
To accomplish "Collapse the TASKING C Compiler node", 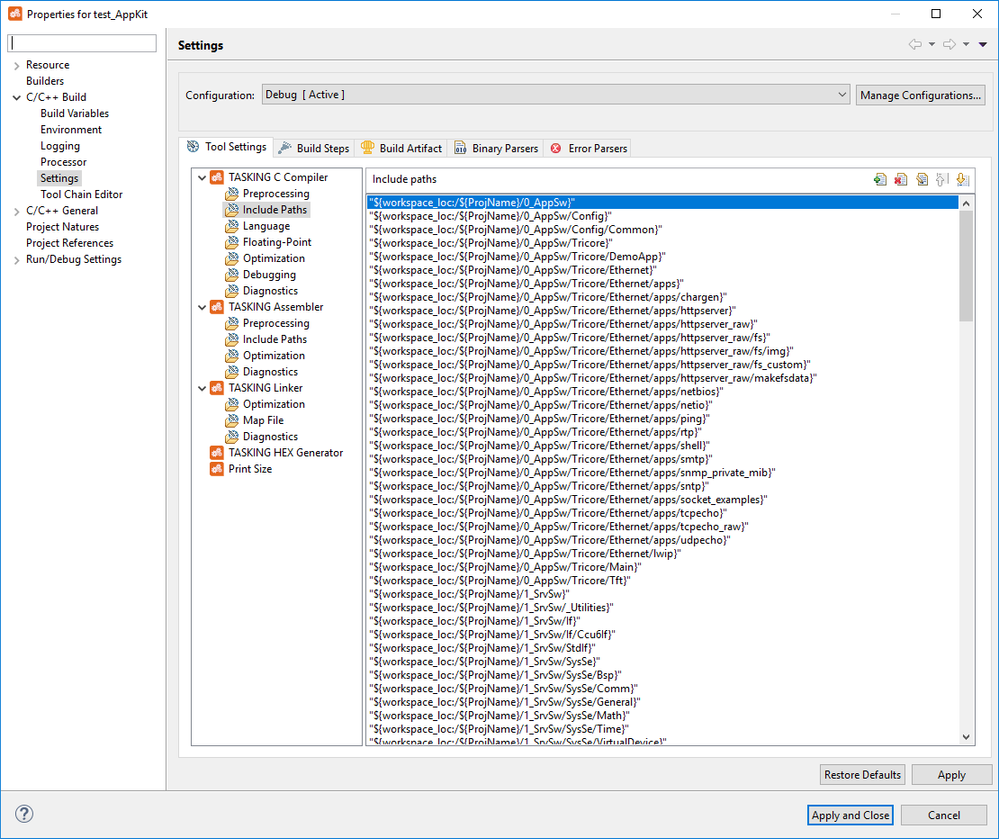I will [201, 178].
